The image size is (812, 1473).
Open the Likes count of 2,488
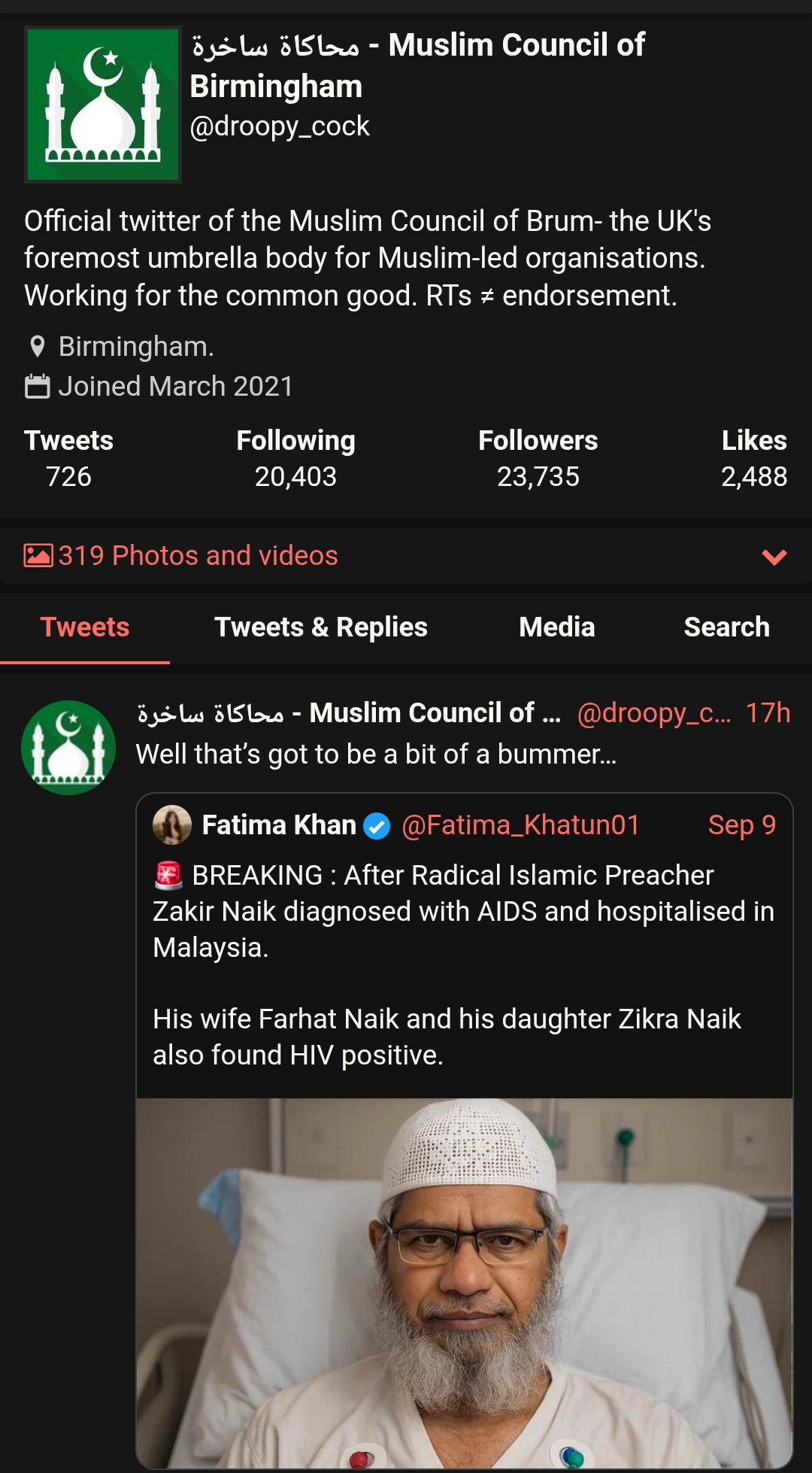[753, 458]
